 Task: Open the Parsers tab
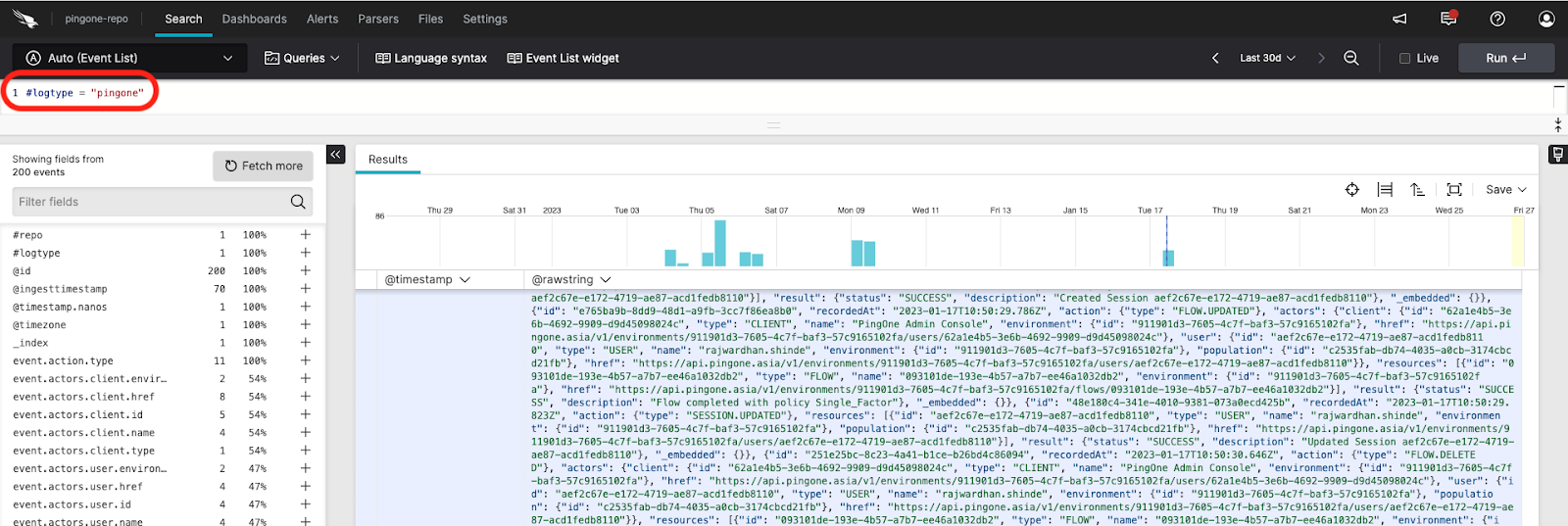click(x=378, y=19)
